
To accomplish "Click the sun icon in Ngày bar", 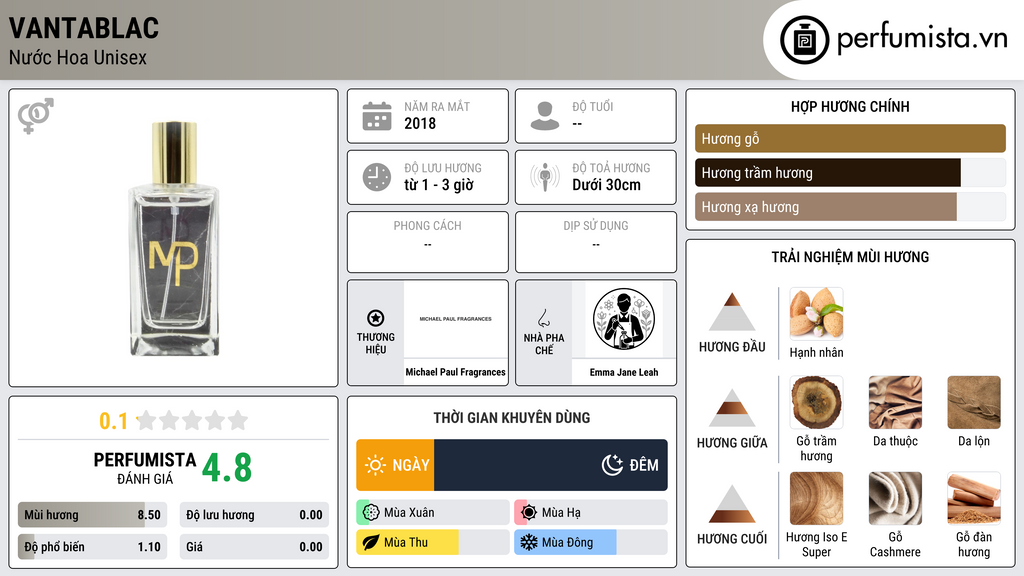I will (376, 465).
